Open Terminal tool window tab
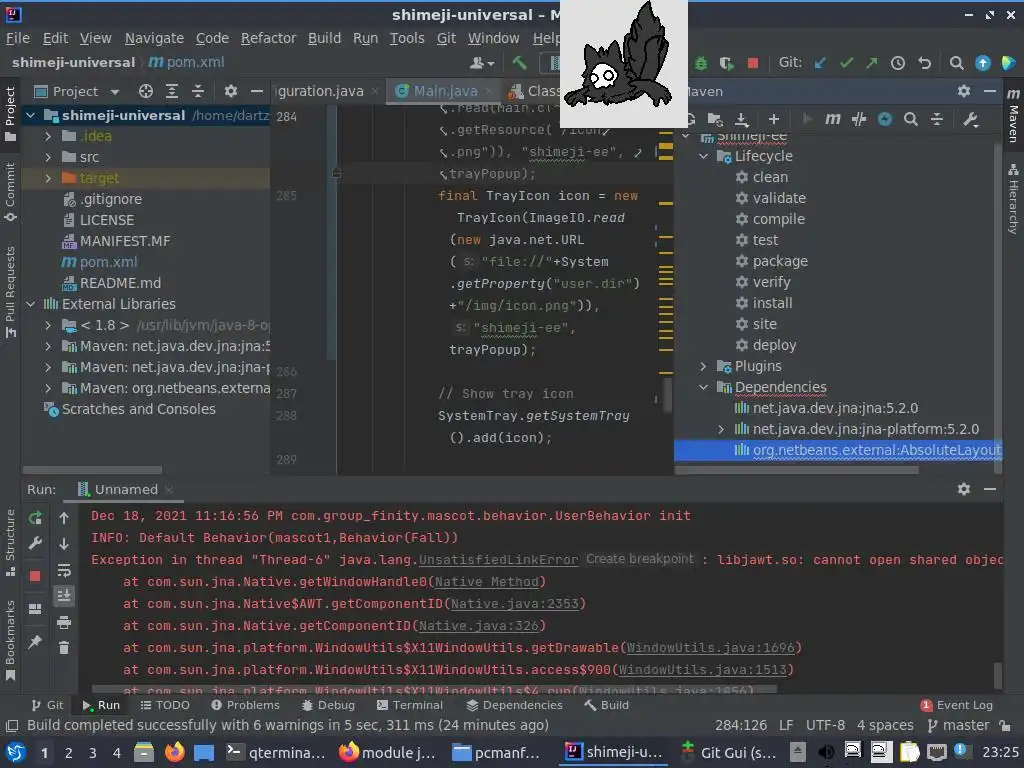The height and width of the screenshot is (768, 1024). point(409,705)
